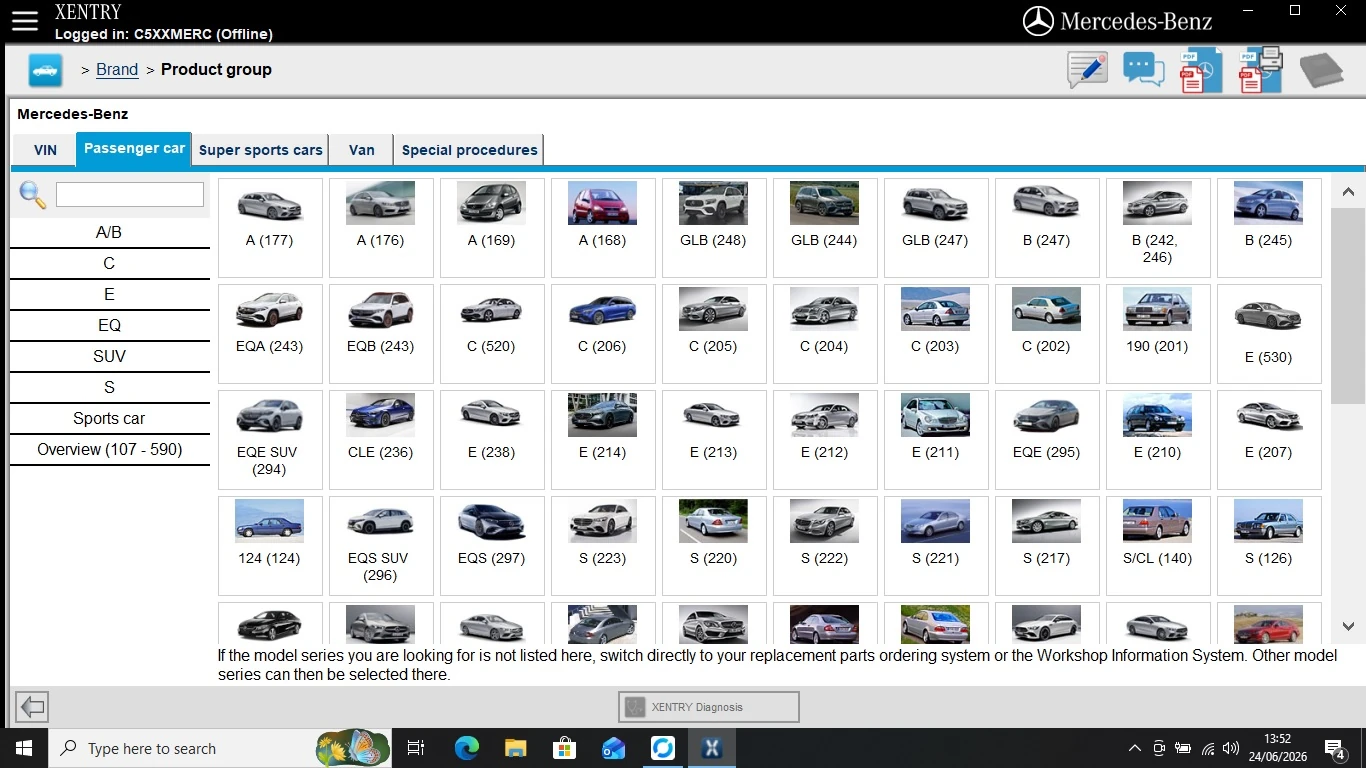This screenshot has width=1366, height=768.
Task: Select the 124 (124) model series
Action: click(x=270, y=546)
